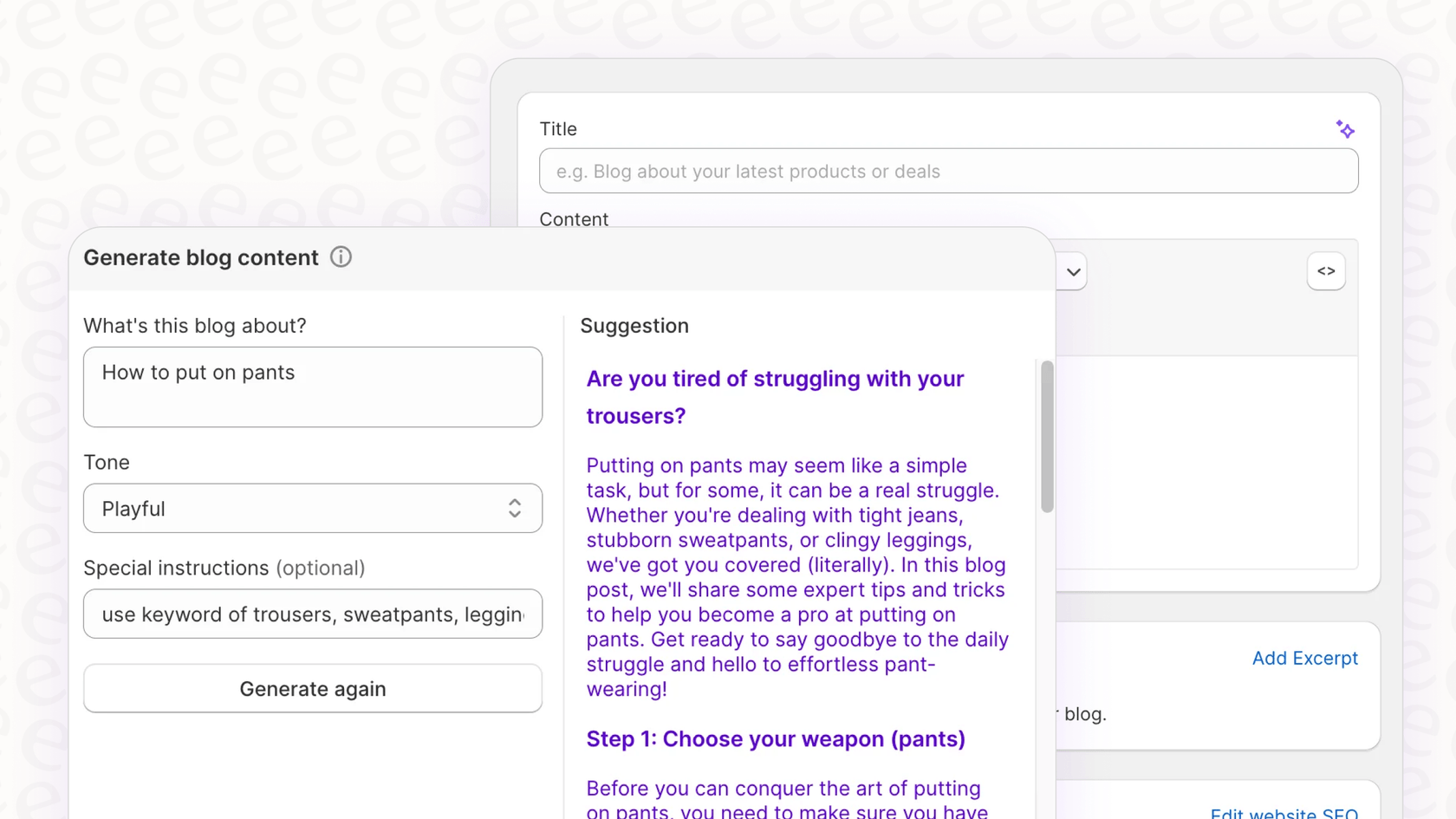This screenshot has height=819, width=1456.
Task: Click the 'Step 1: Choose your weapon' heading
Action: [x=775, y=738]
